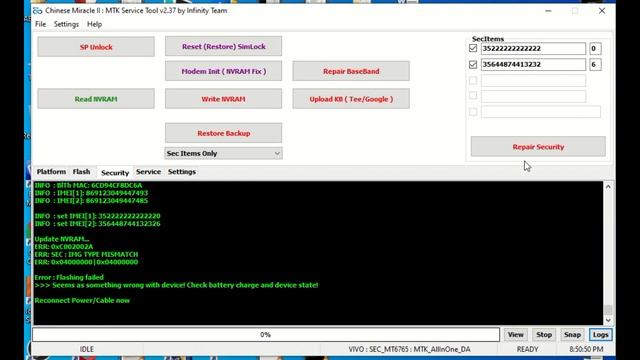Click the Chinese Miracle II title bar icon

click(x=38, y=11)
